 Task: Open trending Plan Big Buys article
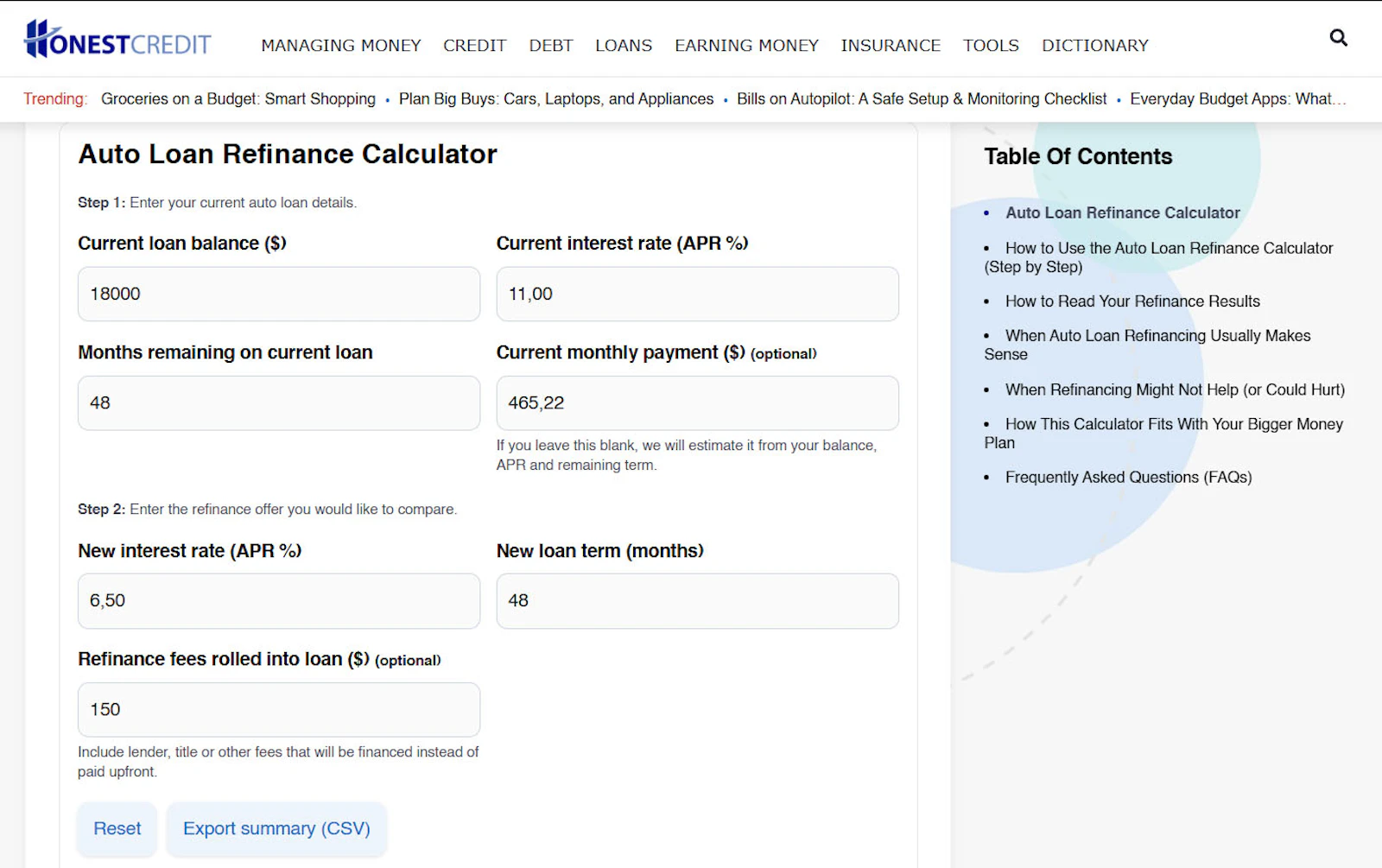[556, 98]
